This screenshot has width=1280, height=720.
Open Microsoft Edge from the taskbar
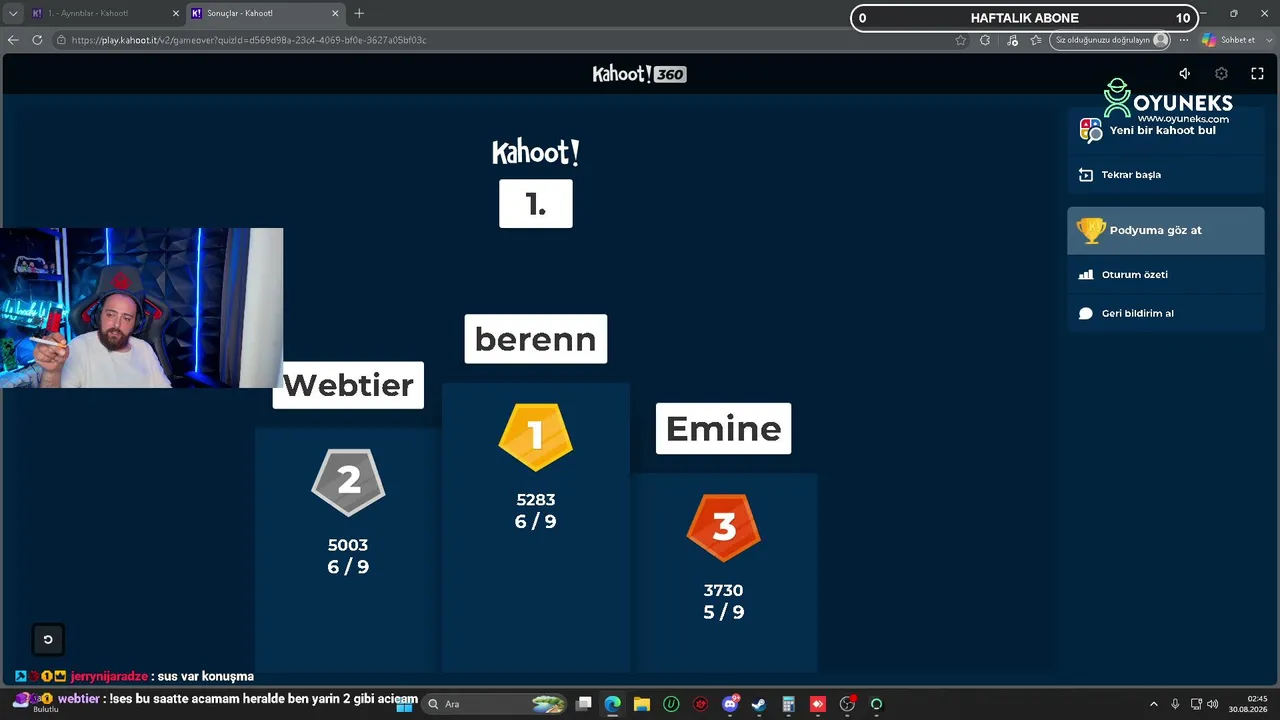[612, 704]
